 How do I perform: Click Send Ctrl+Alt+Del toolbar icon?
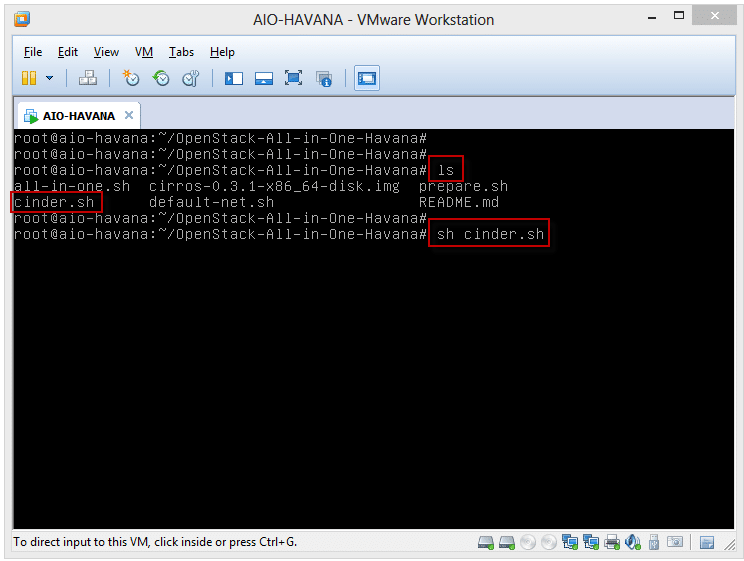88,78
